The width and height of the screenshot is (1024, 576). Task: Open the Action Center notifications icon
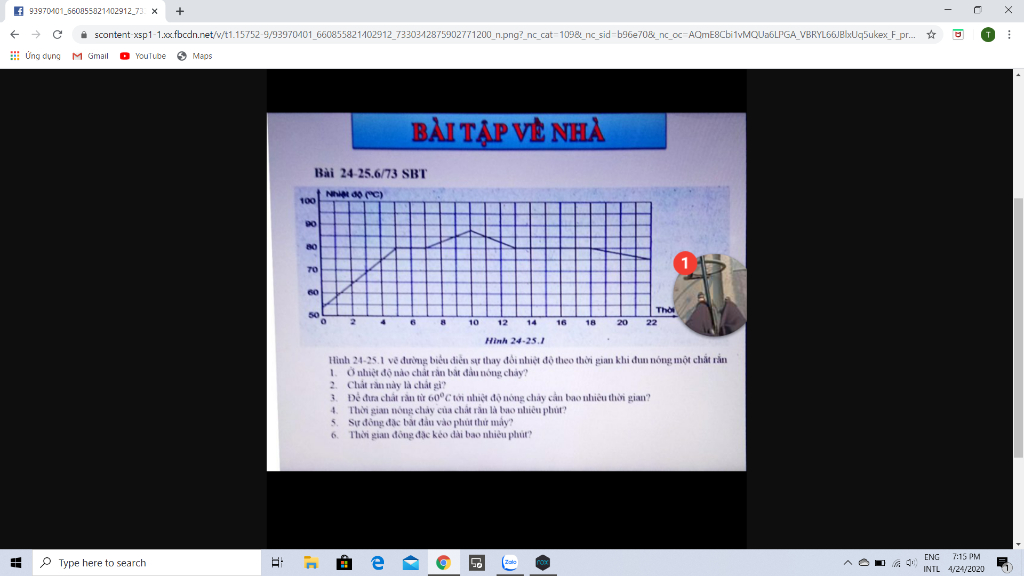[1004, 562]
